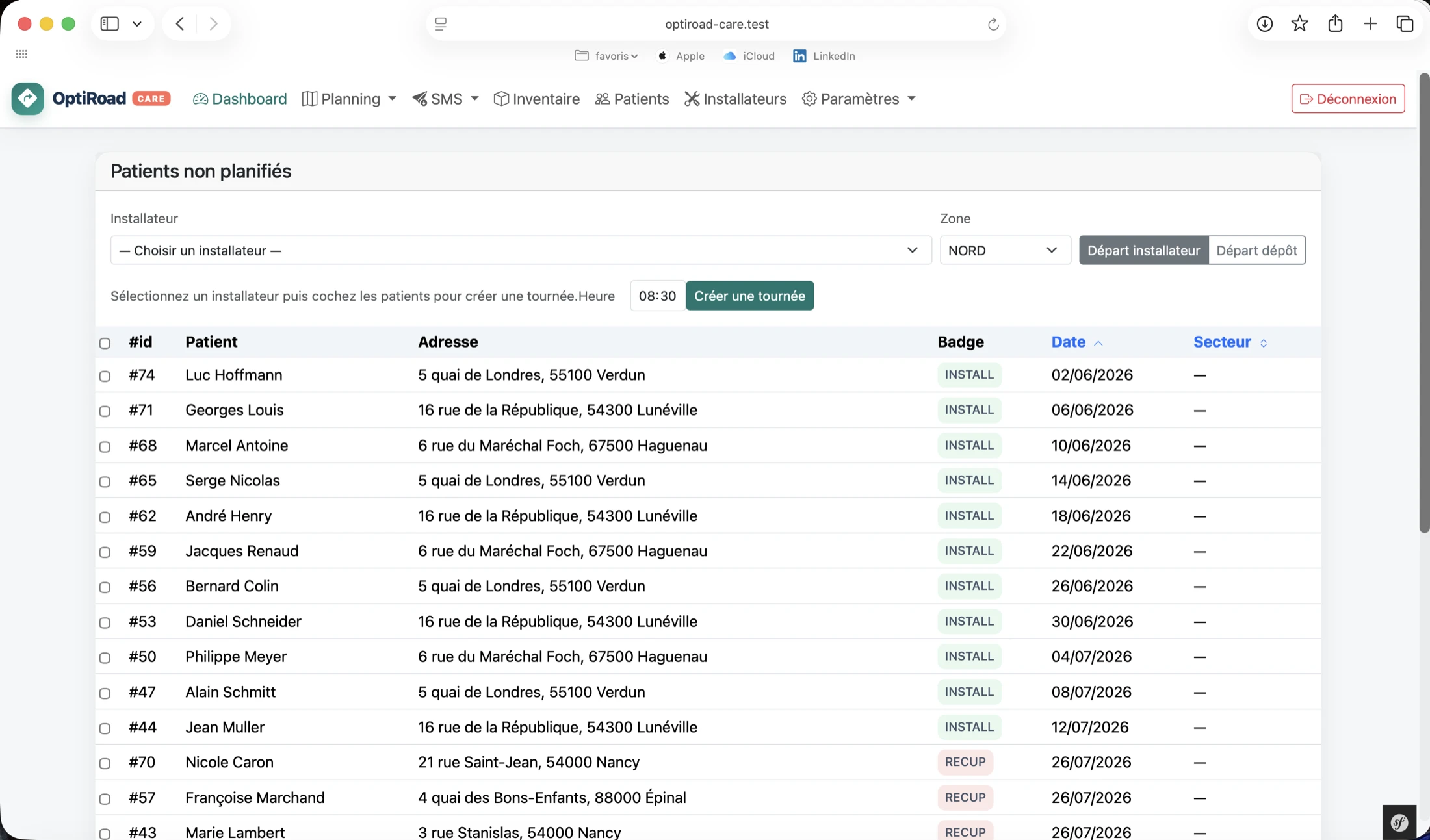Check the box for Luc Hoffmann

(x=105, y=376)
